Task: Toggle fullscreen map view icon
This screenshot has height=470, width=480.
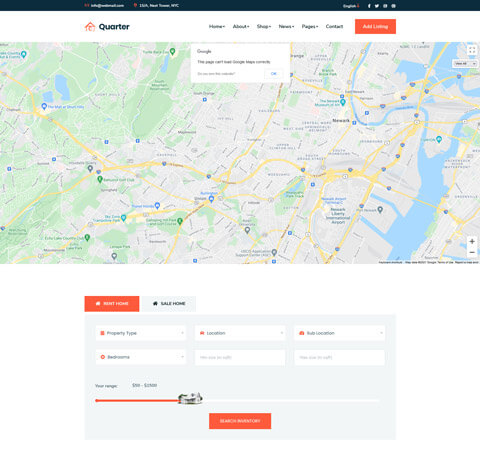Action: click(x=472, y=50)
